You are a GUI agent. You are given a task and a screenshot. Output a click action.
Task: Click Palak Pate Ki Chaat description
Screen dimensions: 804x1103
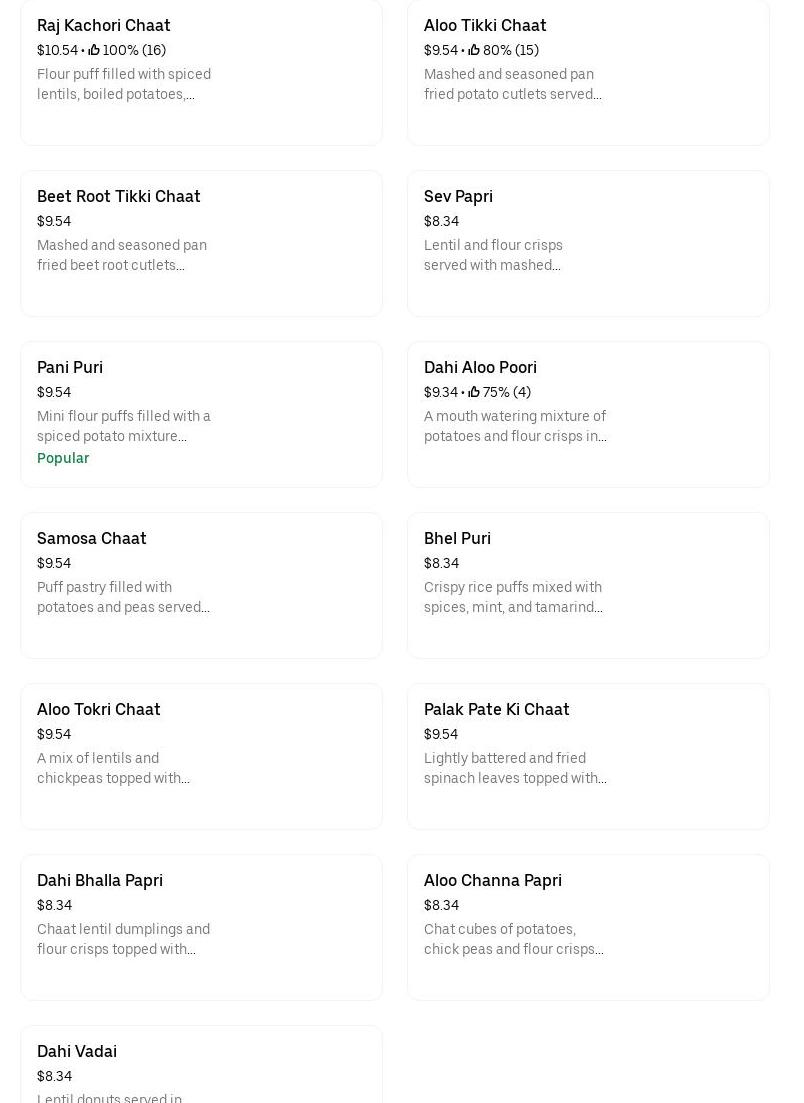(x=514, y=768)
